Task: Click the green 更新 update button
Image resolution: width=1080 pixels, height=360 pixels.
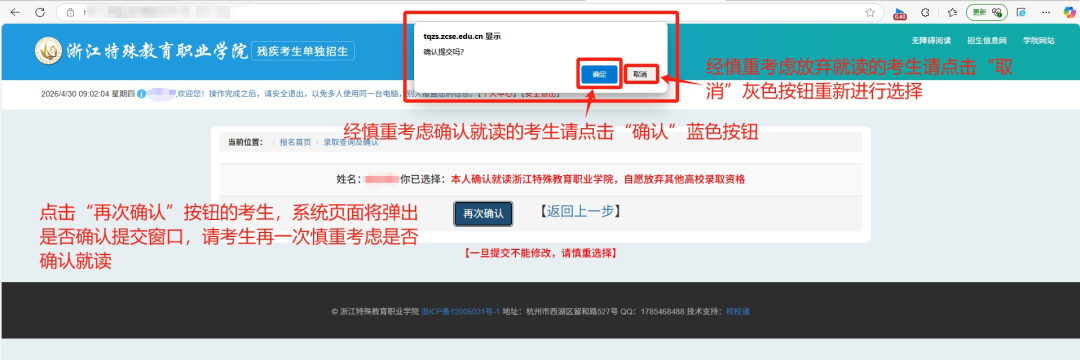Action: 986,12
